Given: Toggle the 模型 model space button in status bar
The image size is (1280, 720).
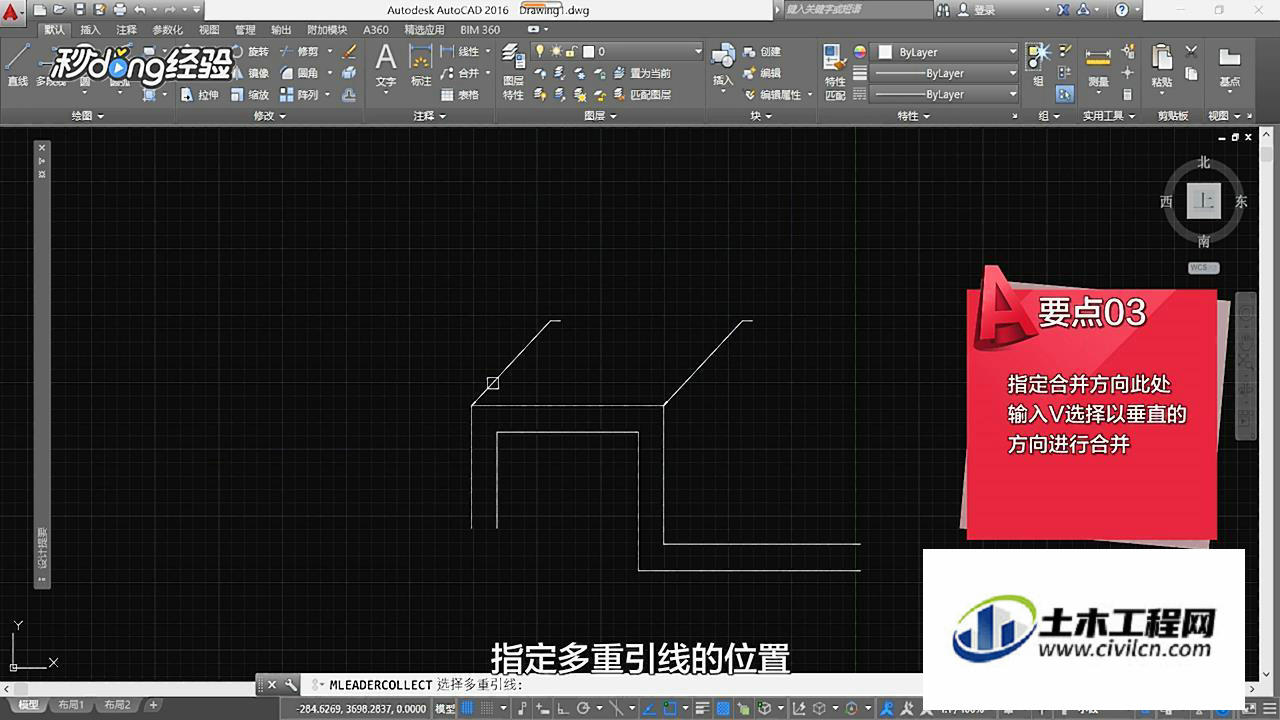Looking at the screenshot, I should click(x=445, y=708).
